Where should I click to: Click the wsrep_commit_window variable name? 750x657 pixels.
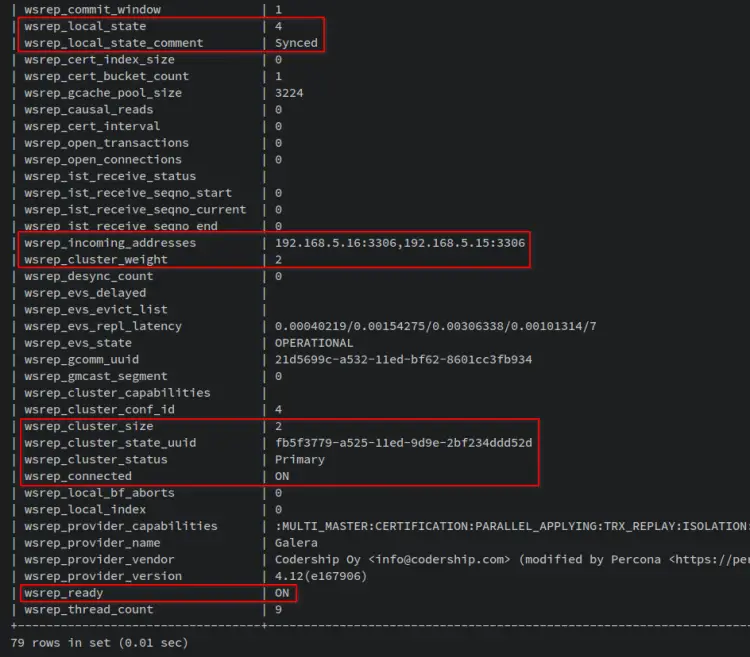click(x=93, y=10)
